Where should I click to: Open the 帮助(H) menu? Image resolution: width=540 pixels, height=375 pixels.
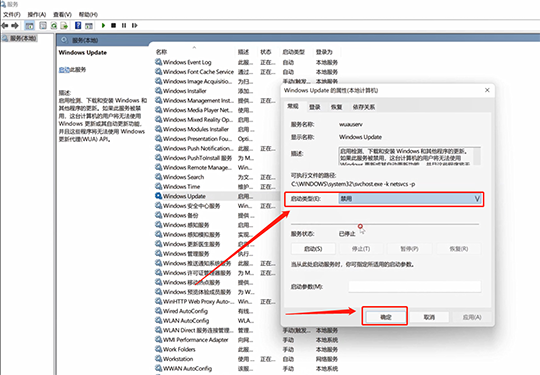tap(88, 14)
